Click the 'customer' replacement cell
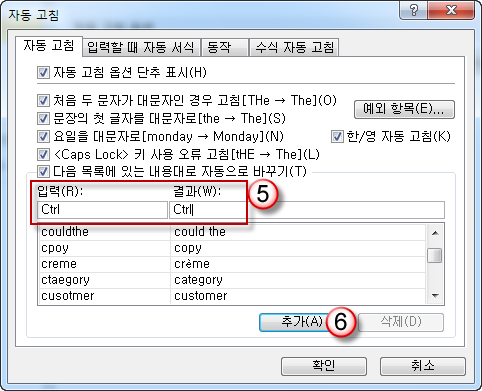This screenshot has height=391, width=482. [298, 296]
